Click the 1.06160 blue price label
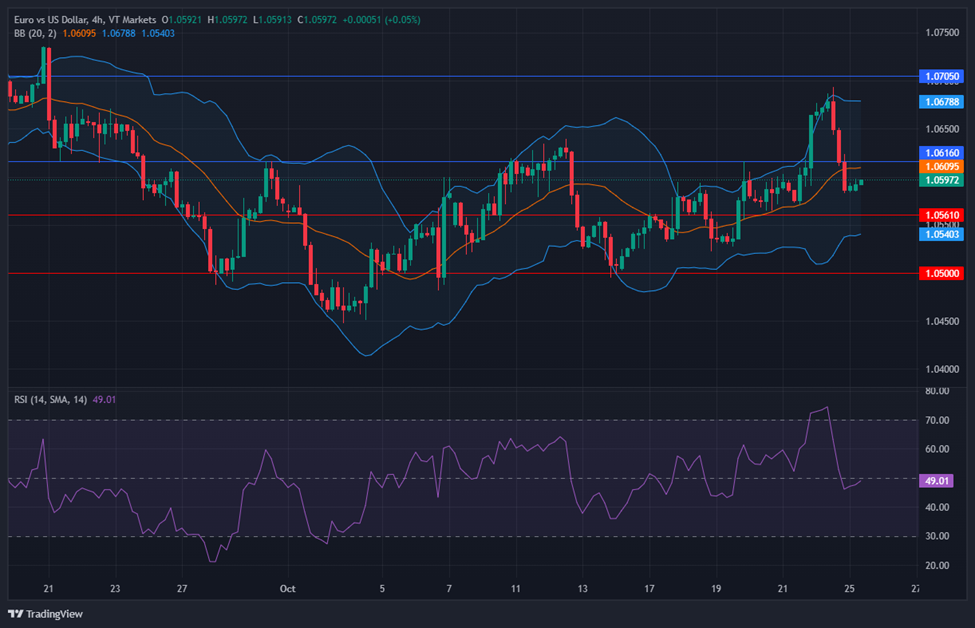 (942, 152)
